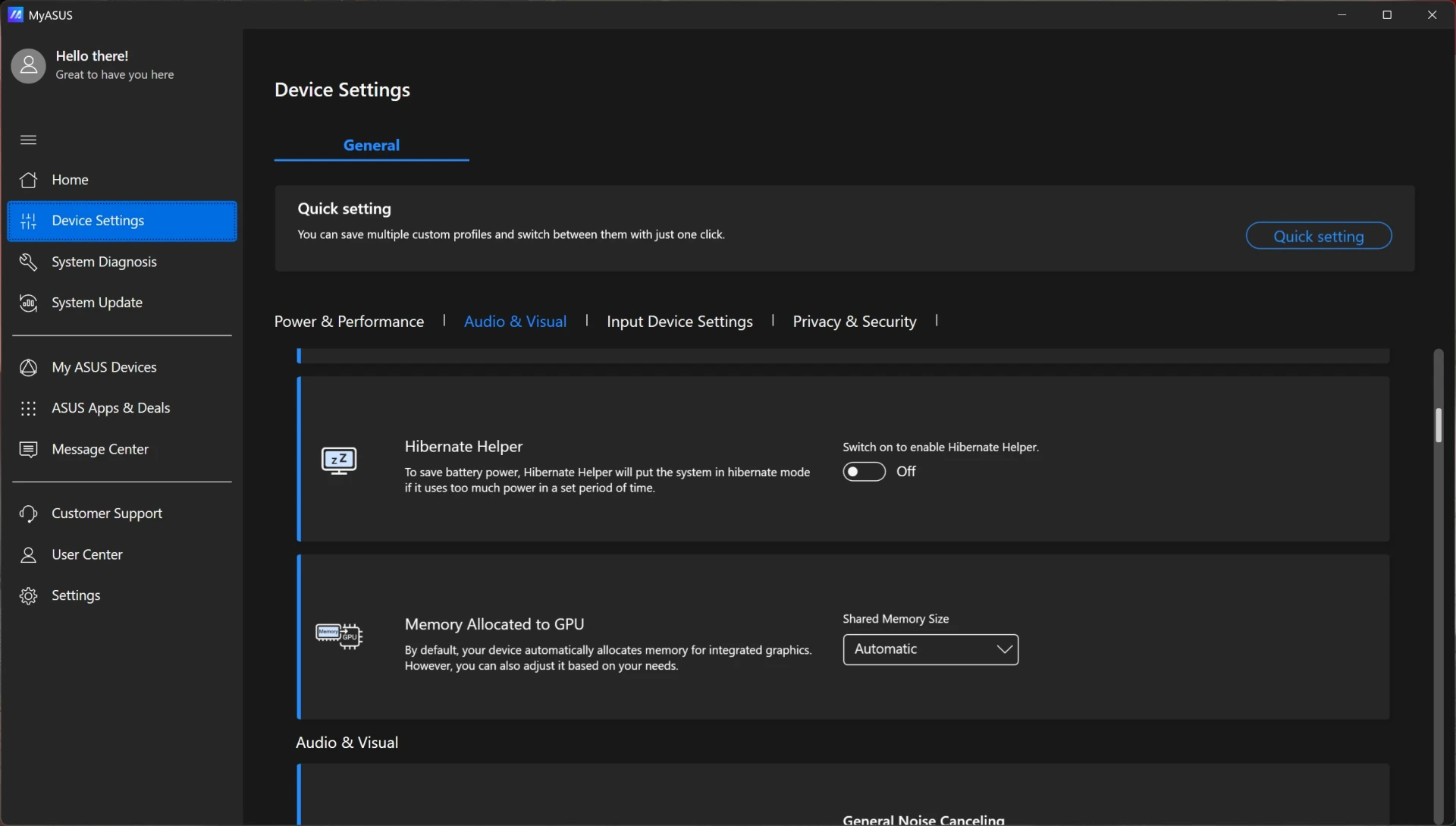Open My ASUS Devices page
This screenshot has height=826, width=1456.
pos(122,367)
